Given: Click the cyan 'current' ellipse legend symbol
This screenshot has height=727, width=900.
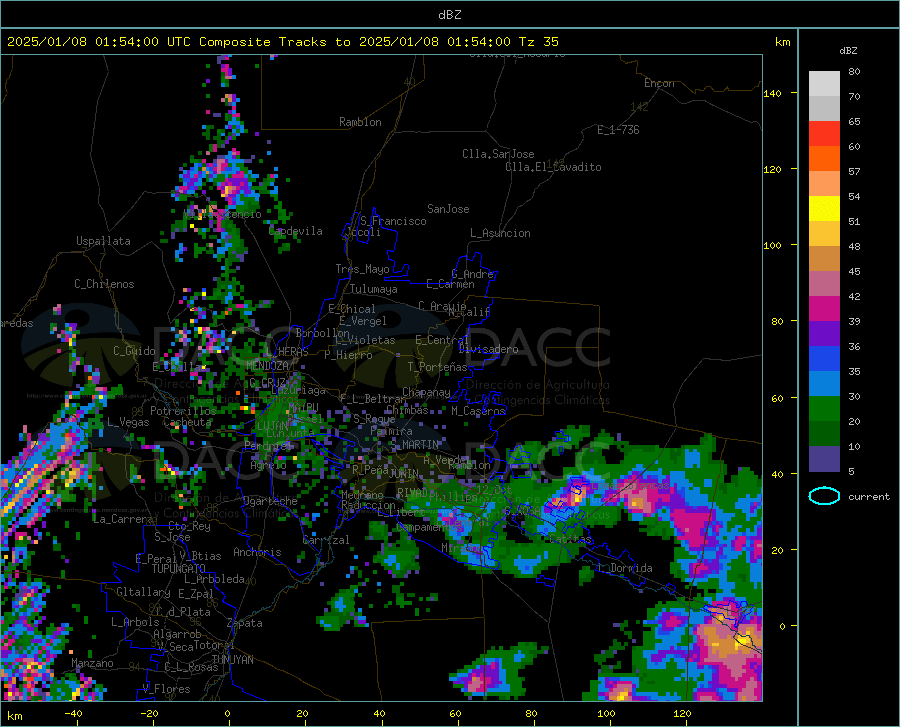Looking at the screenshot, I should [x=824, y=496].
